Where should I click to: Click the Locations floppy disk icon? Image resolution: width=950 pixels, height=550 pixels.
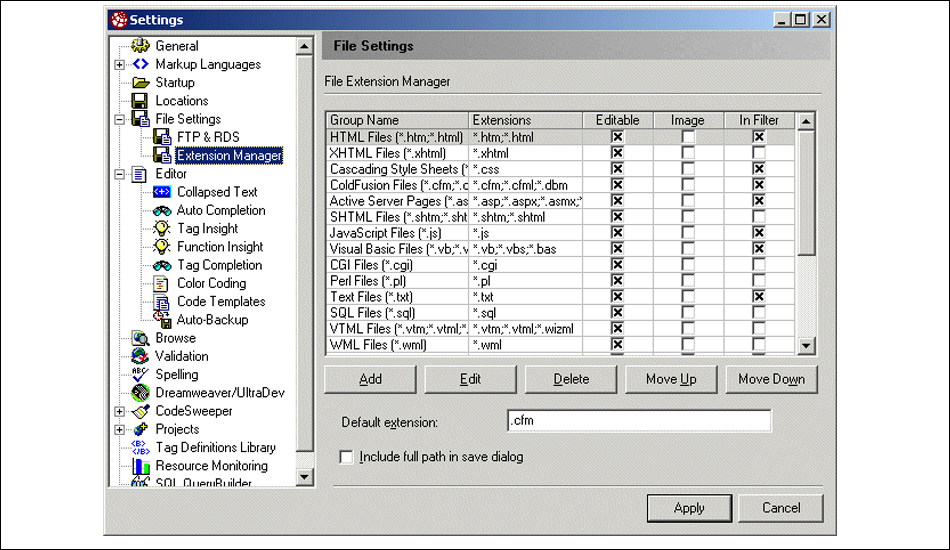140,101
